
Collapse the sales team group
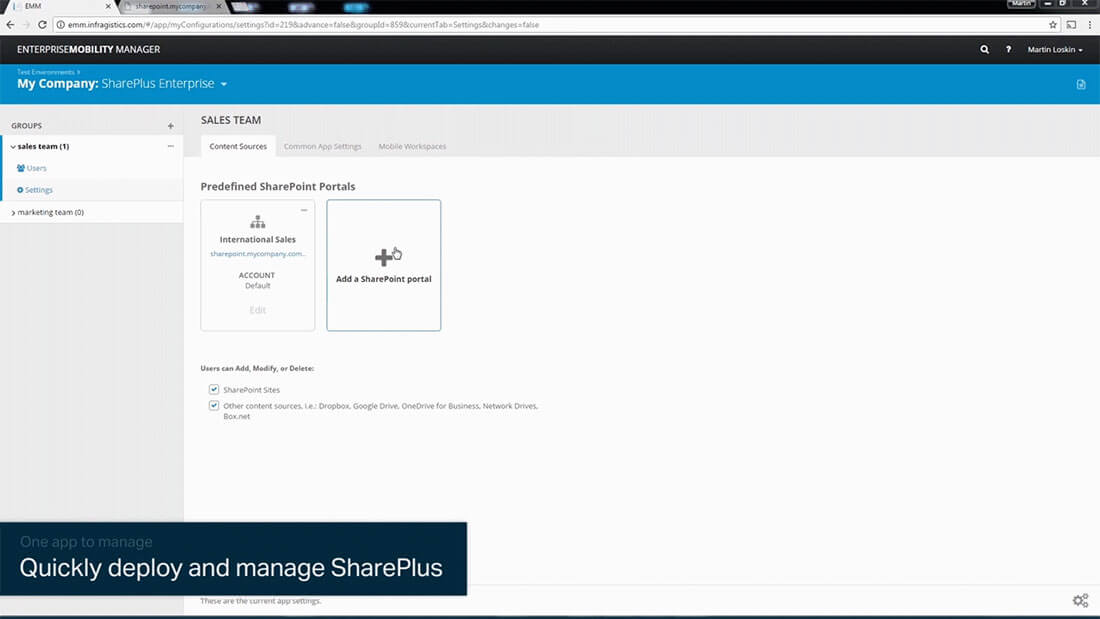(13, 147)
